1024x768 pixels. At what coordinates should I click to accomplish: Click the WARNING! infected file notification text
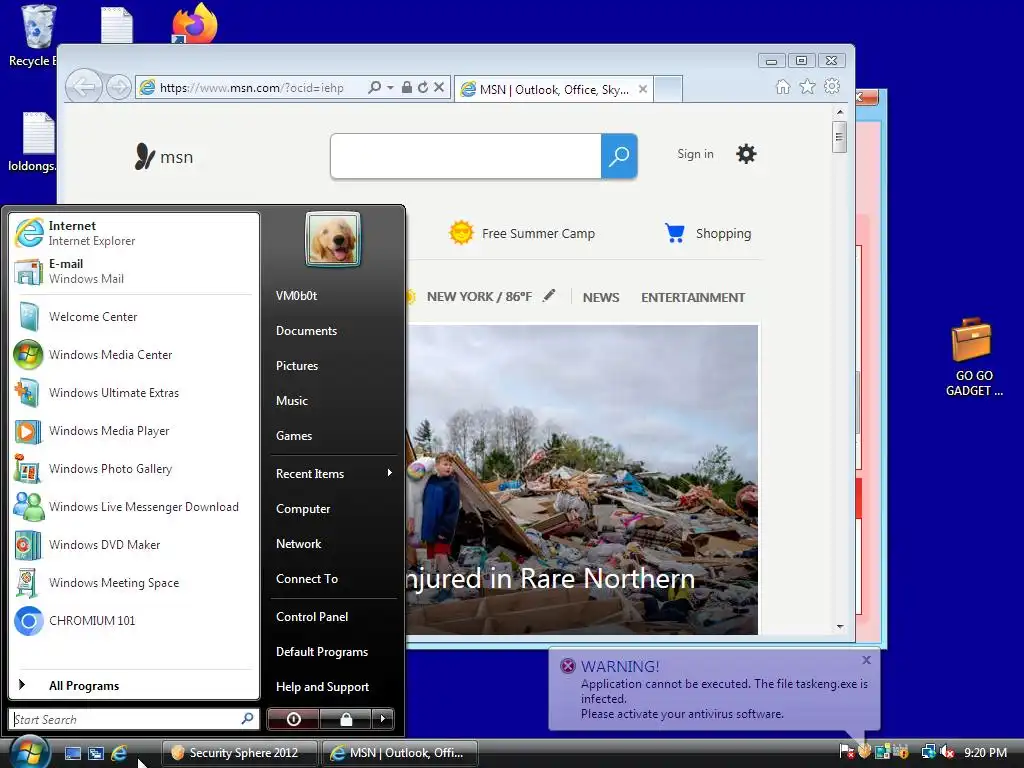click(x=724, y=699)
